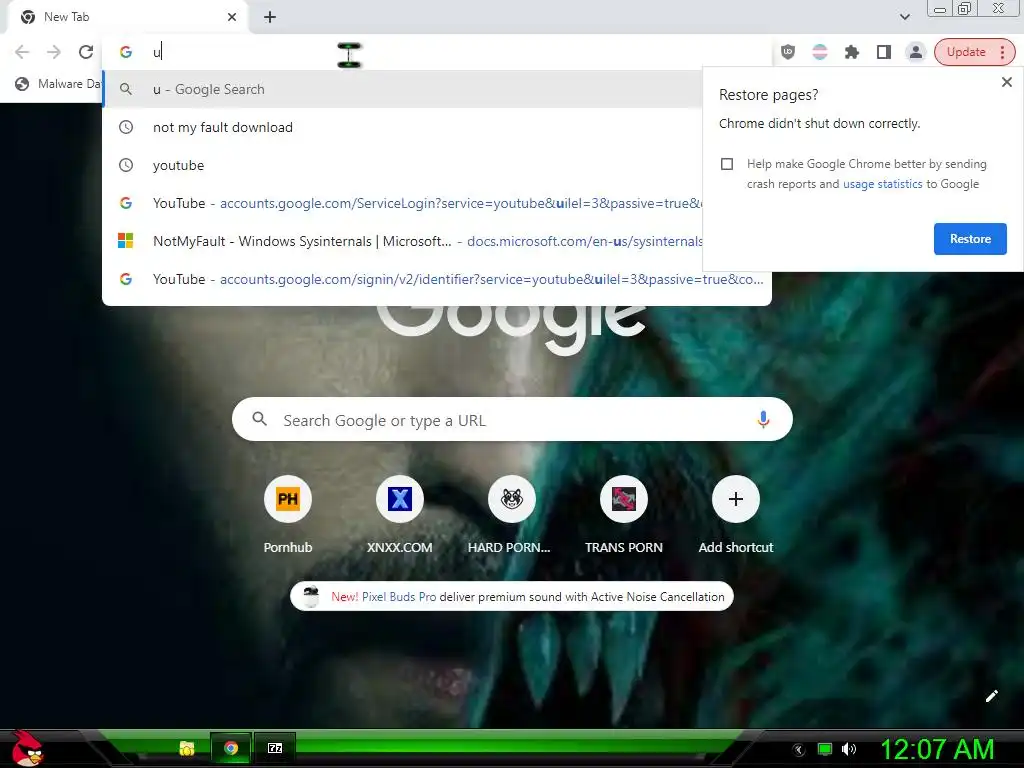The height and width of the screenshot is (768, 1024).
Task: Select YouTube signin/v2/identifier suggestion
Action: pos(437,279)
